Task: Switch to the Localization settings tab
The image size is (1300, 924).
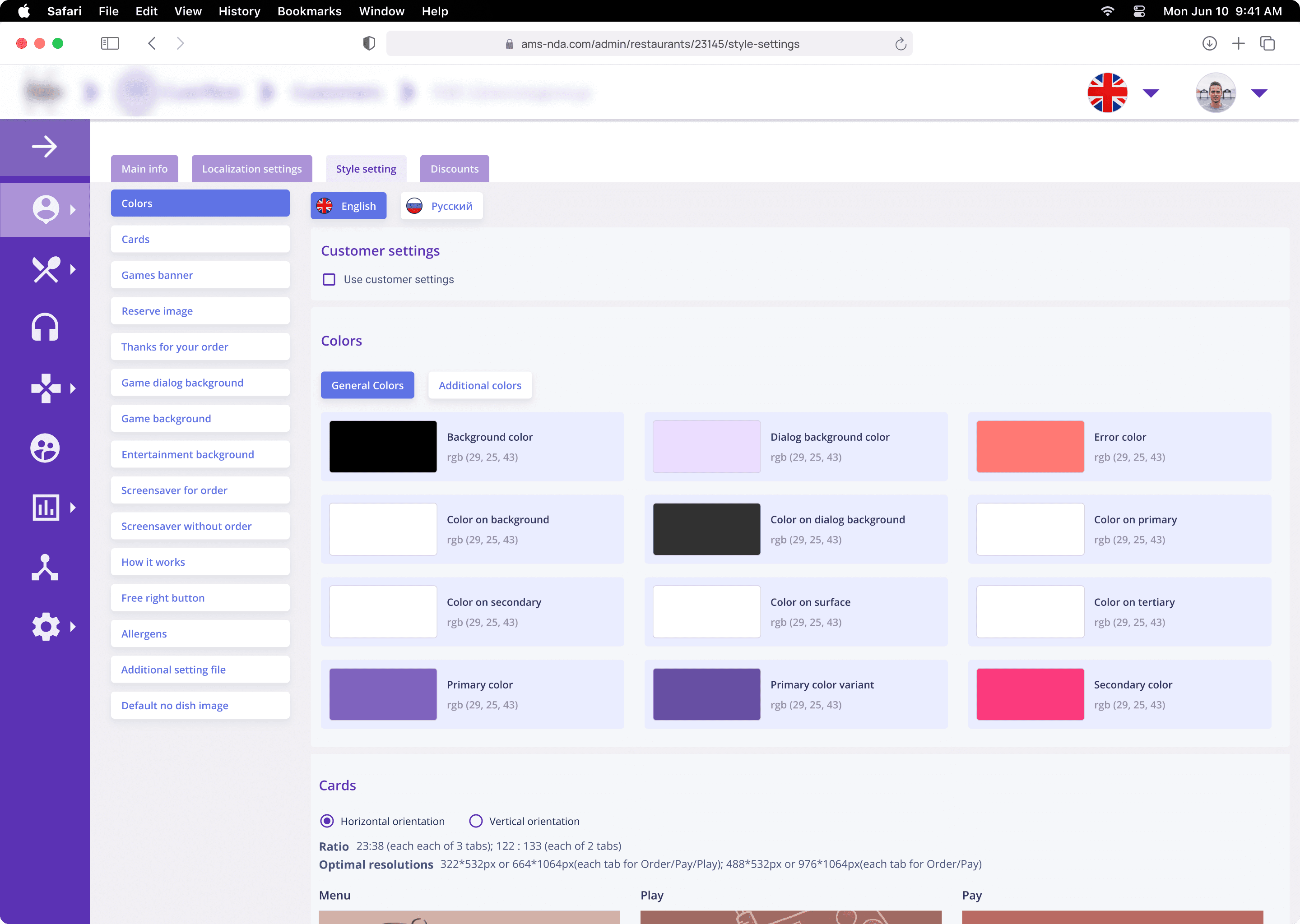Action: pyautogui.click(x=251, y=169)
